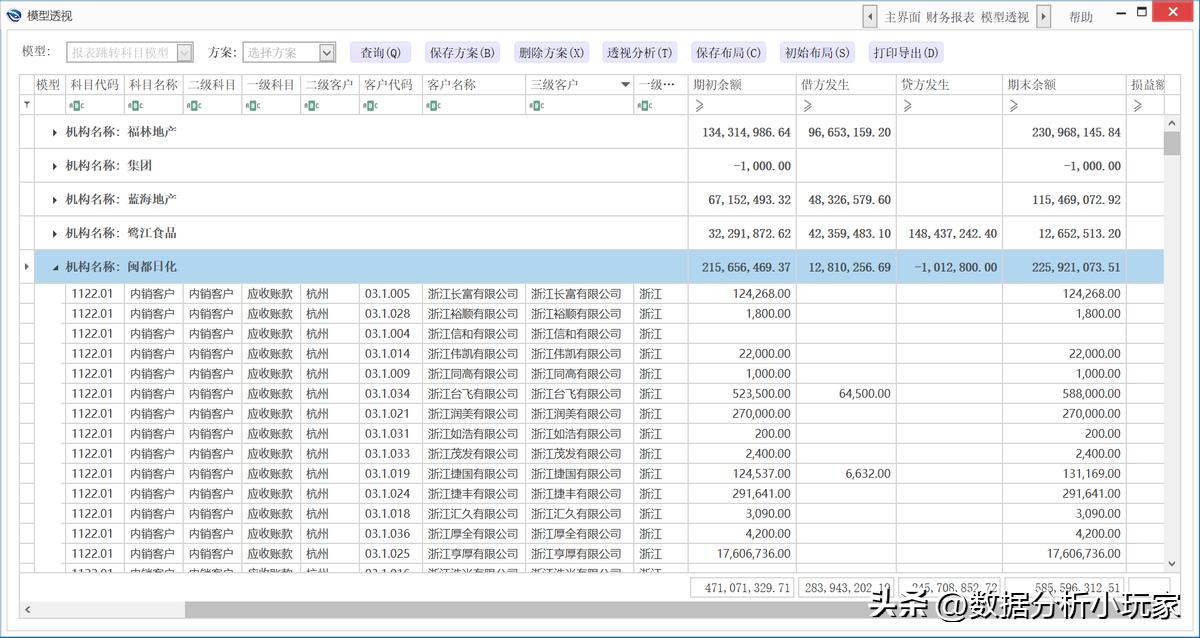The width and height of the screenshot is (1200, 638).
Task: Click the 查询(Q) button
Action: [x=380, y=53]
